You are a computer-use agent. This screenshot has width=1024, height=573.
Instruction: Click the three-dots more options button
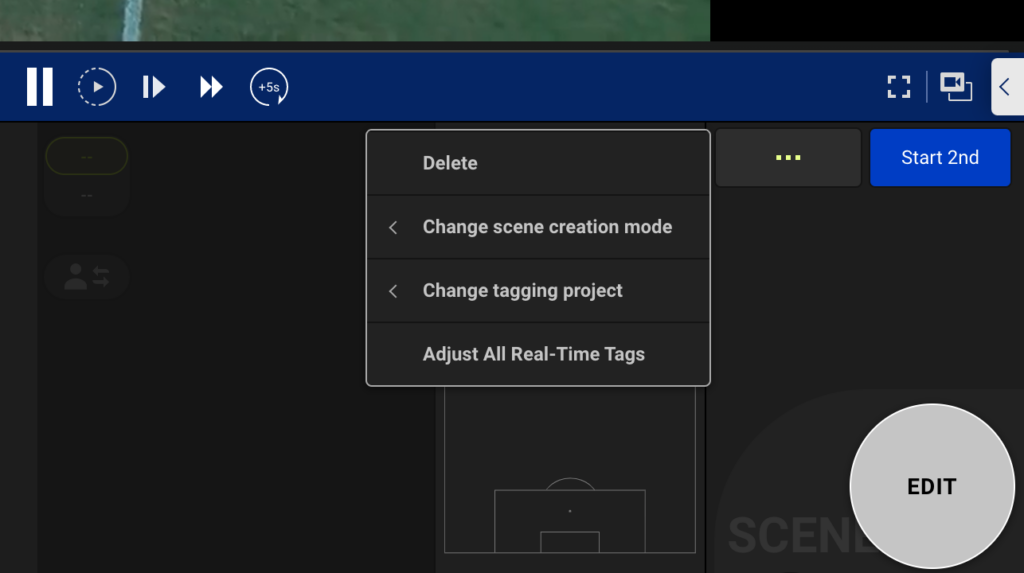tap(788, 157)
